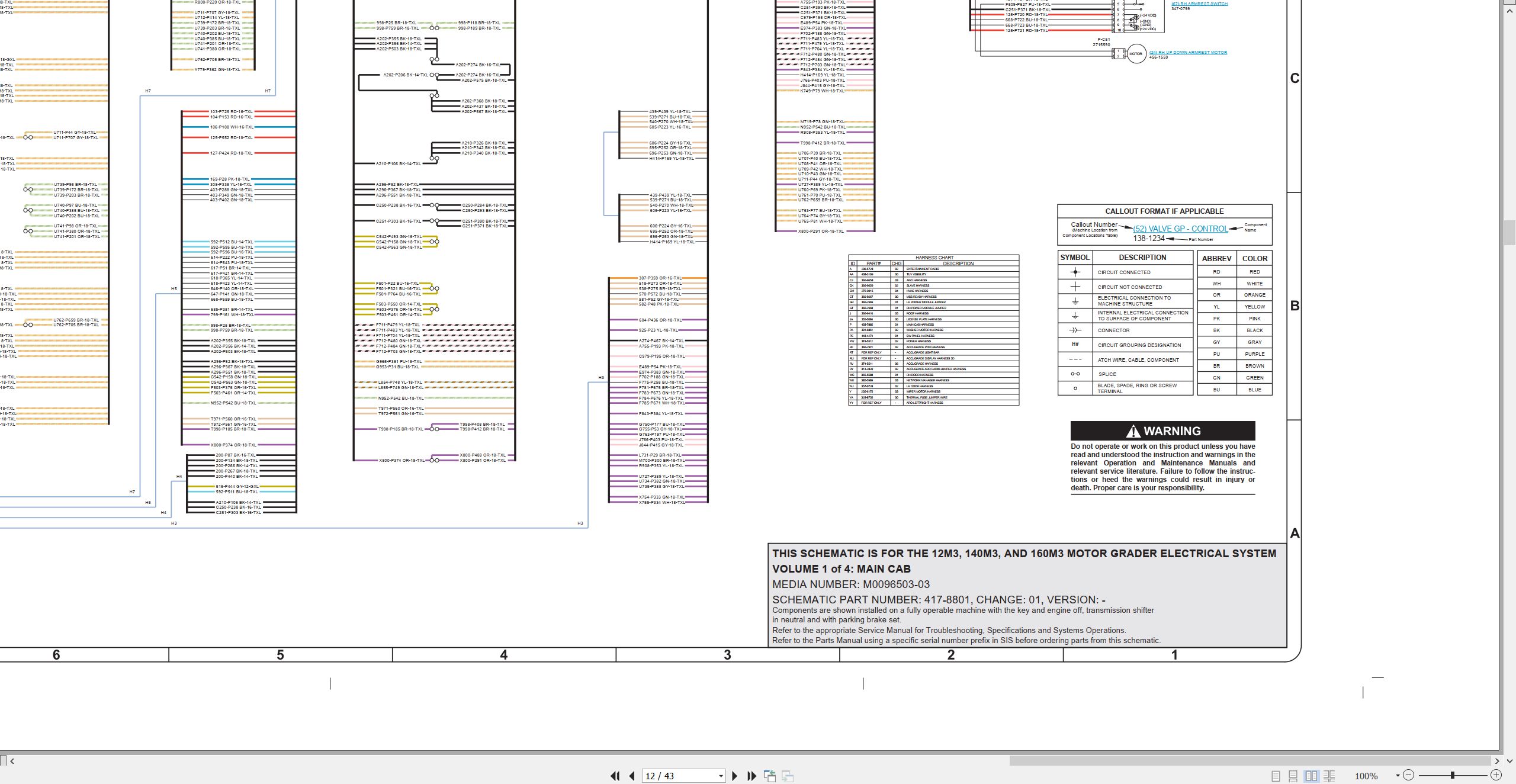Viewport: 1516px width, 784px height.
Task: Click grid column label 2
Action: click(x=951, y=655)
